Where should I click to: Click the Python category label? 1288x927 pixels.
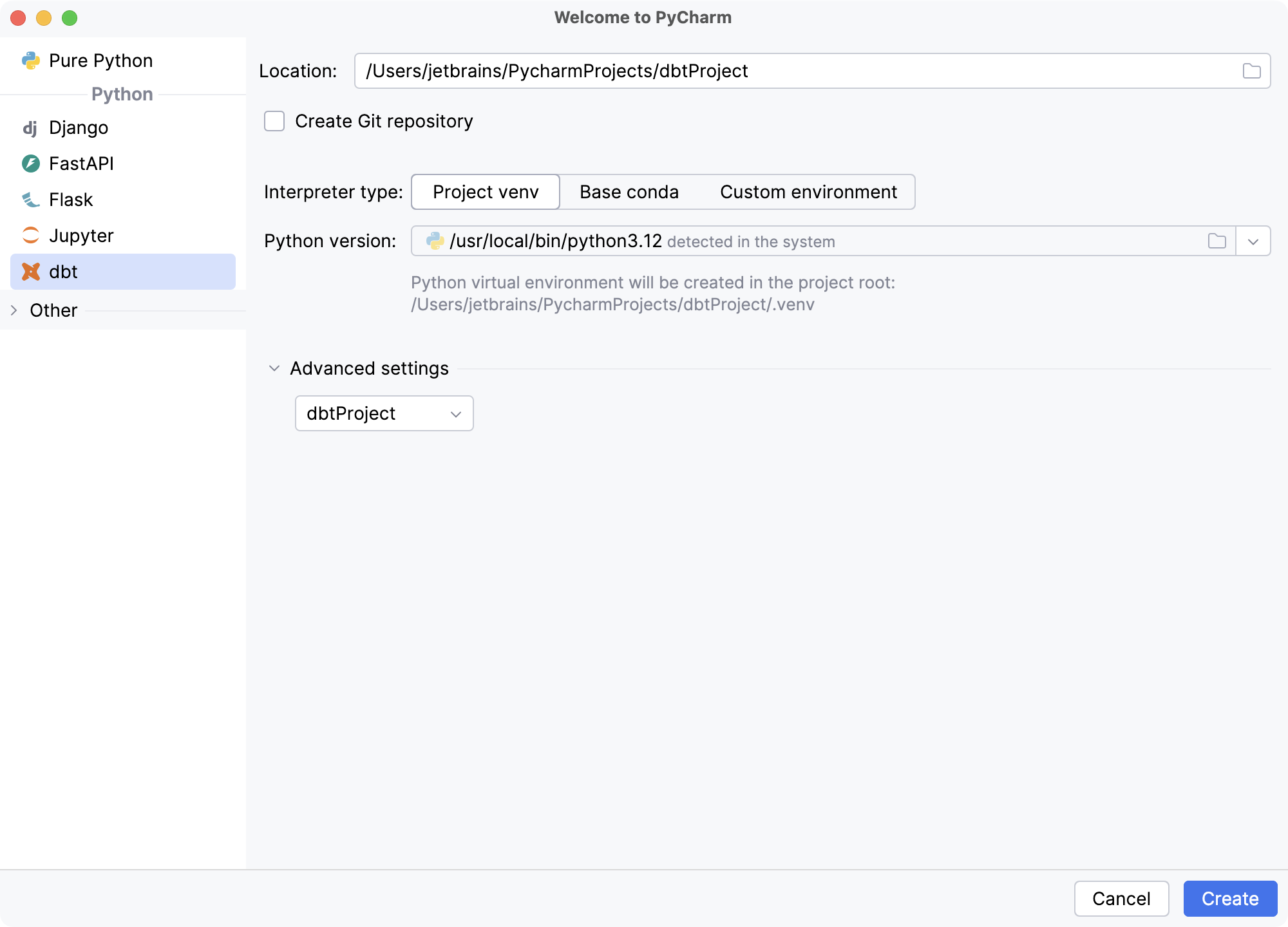pyautogui.click(x=123, y=94)
